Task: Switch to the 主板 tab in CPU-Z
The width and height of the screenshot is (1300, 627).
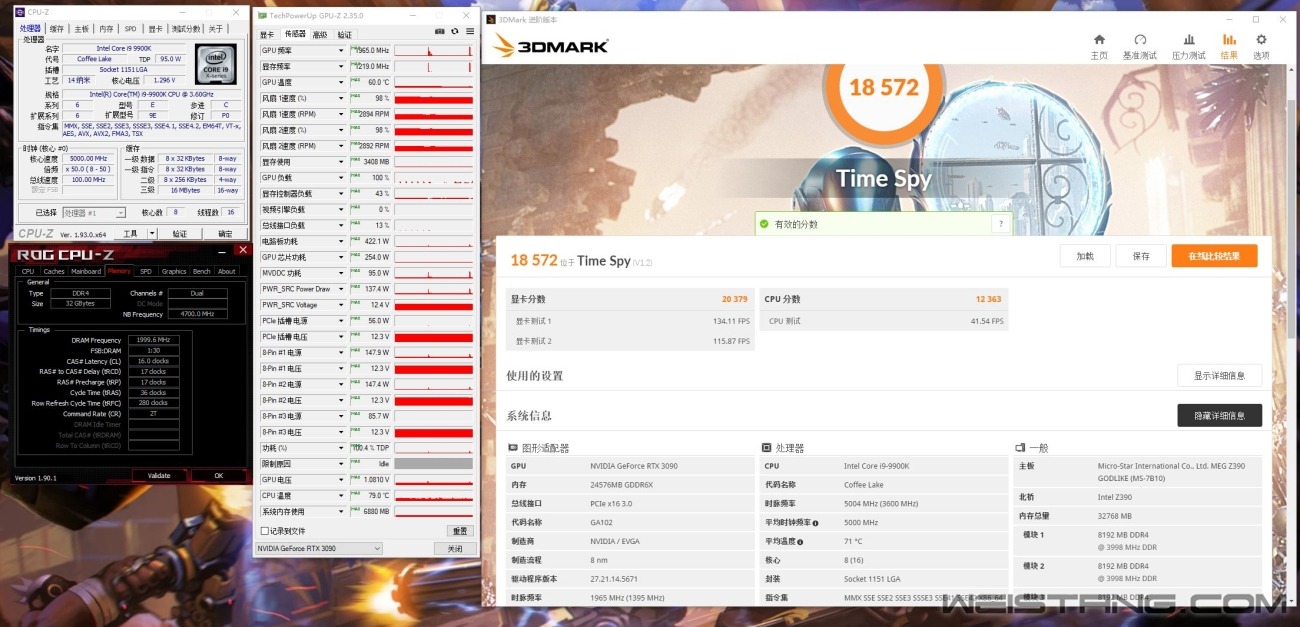Action: (81, 29)
